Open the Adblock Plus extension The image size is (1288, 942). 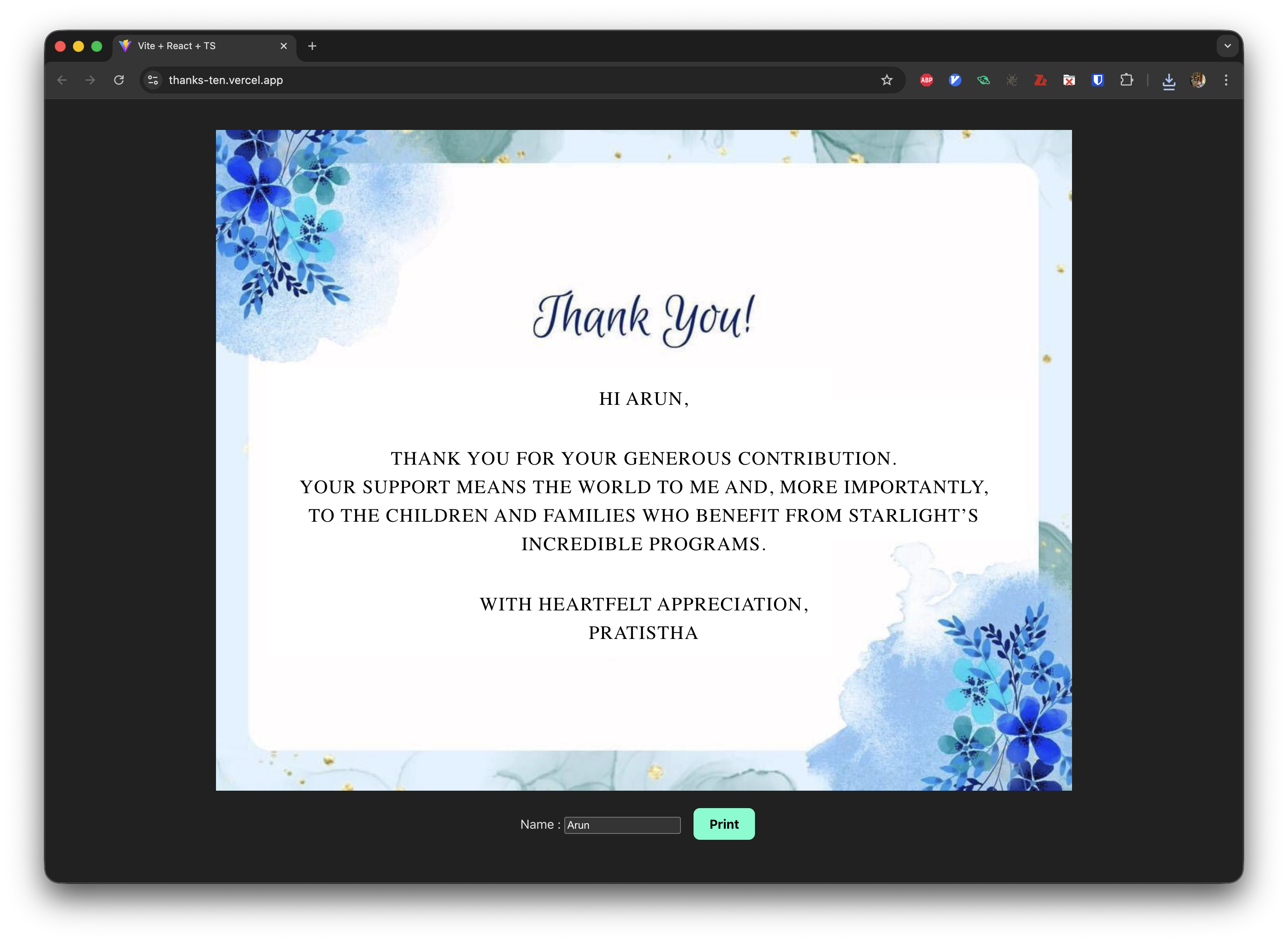click(x=926, y=80)
